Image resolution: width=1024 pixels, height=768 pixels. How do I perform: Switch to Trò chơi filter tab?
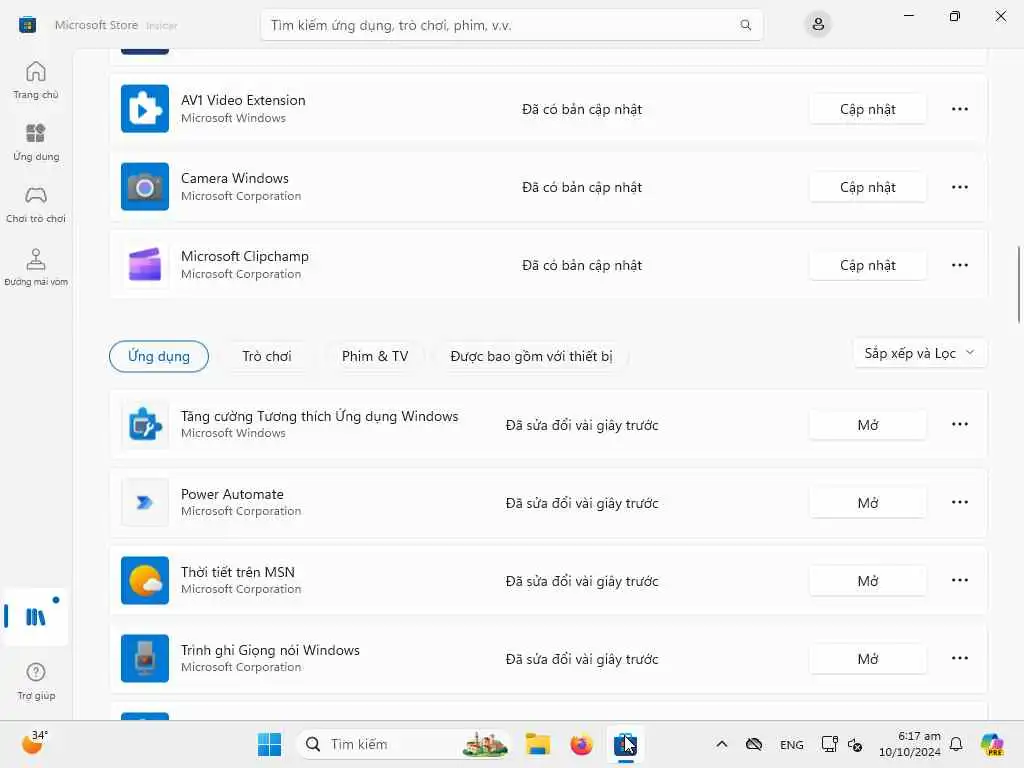(266, 357)
